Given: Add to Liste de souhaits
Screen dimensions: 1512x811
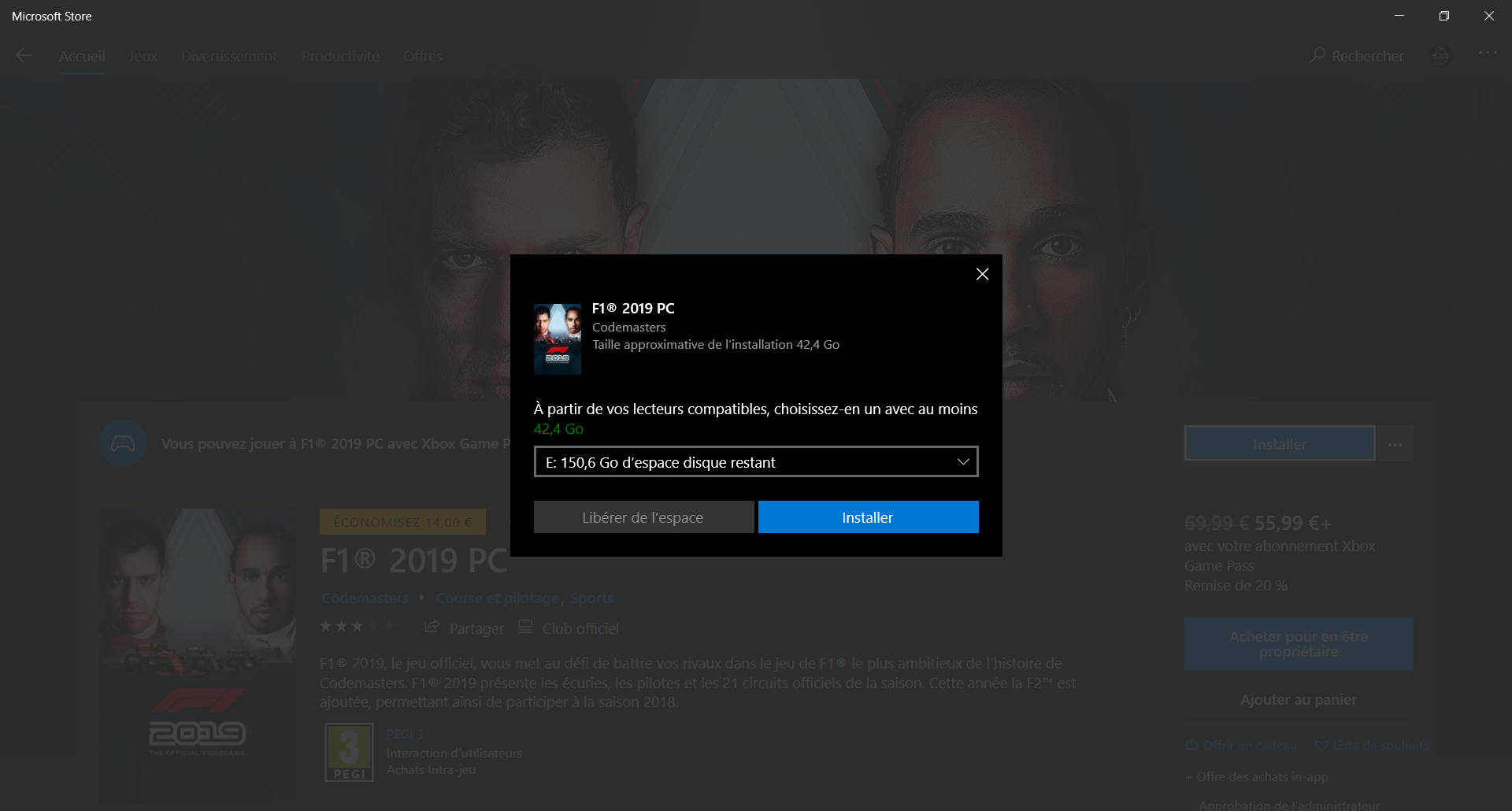Looking at the screenshot, I should tap(1372, 745).
